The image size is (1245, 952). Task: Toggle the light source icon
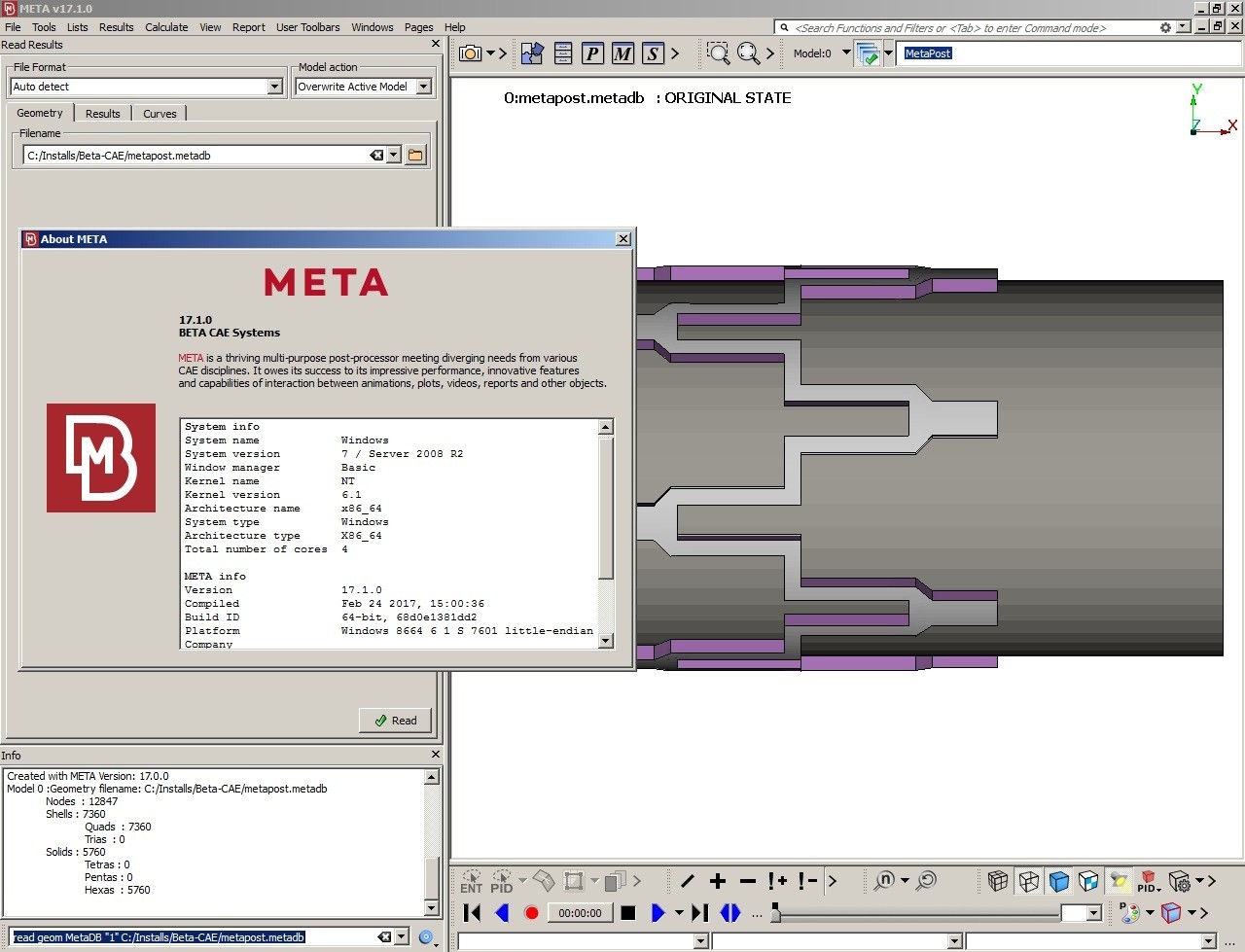[x=1119, y=881]
